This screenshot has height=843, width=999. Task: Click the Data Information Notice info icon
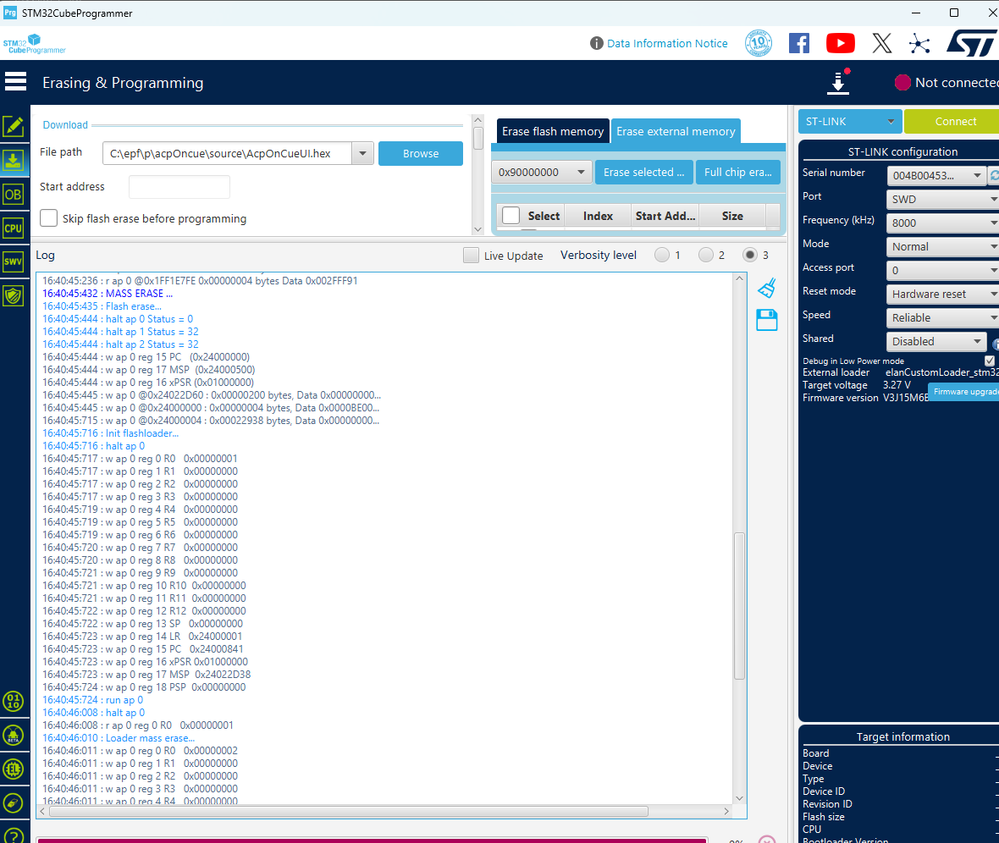pyautogui.click(x=596, y=43)
